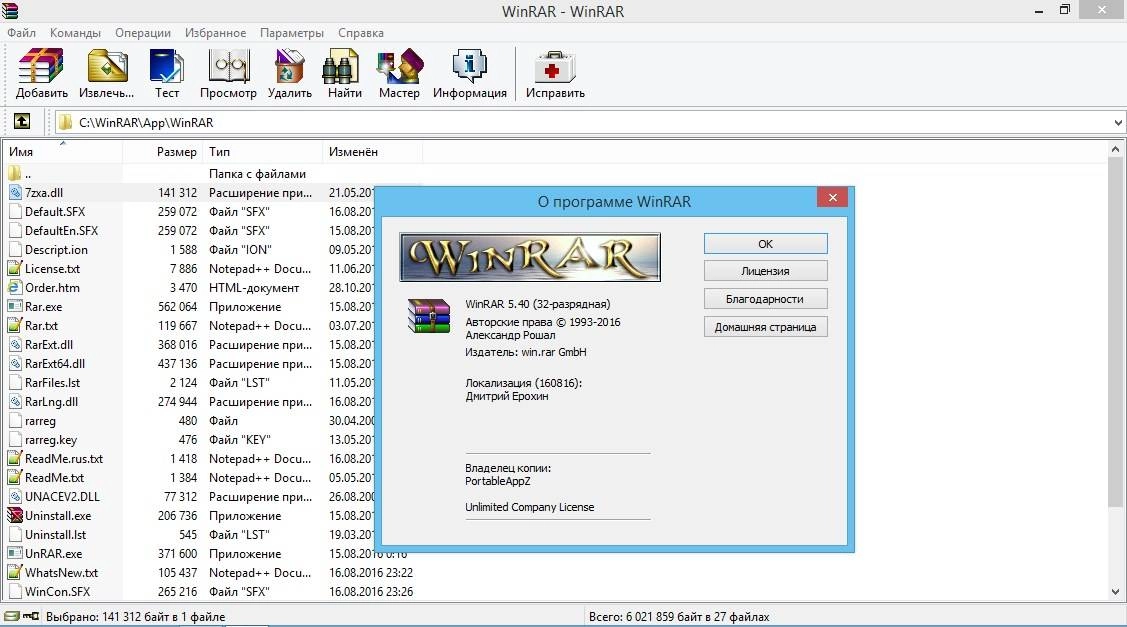Click the folder icon in address bar
The image size is (1127, 627).
65,122
